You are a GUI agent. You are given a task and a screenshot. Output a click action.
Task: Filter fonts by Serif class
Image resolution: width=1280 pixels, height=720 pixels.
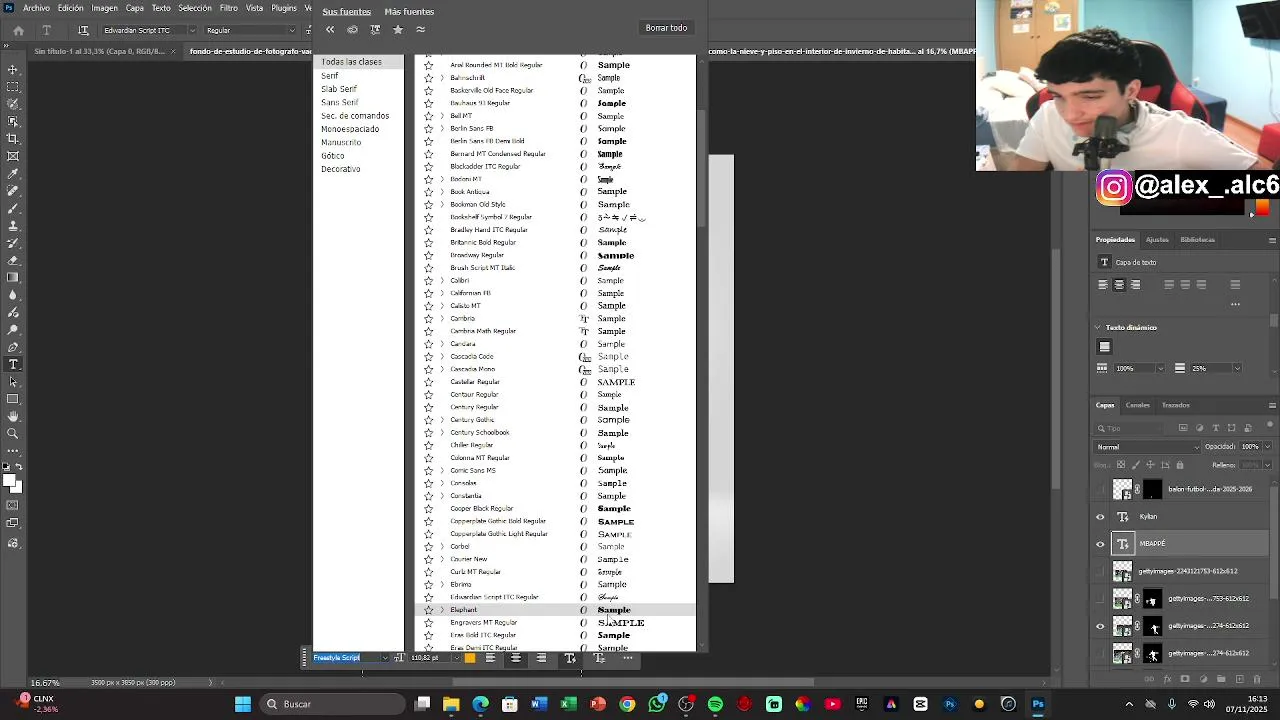click(x=330, y=76)
